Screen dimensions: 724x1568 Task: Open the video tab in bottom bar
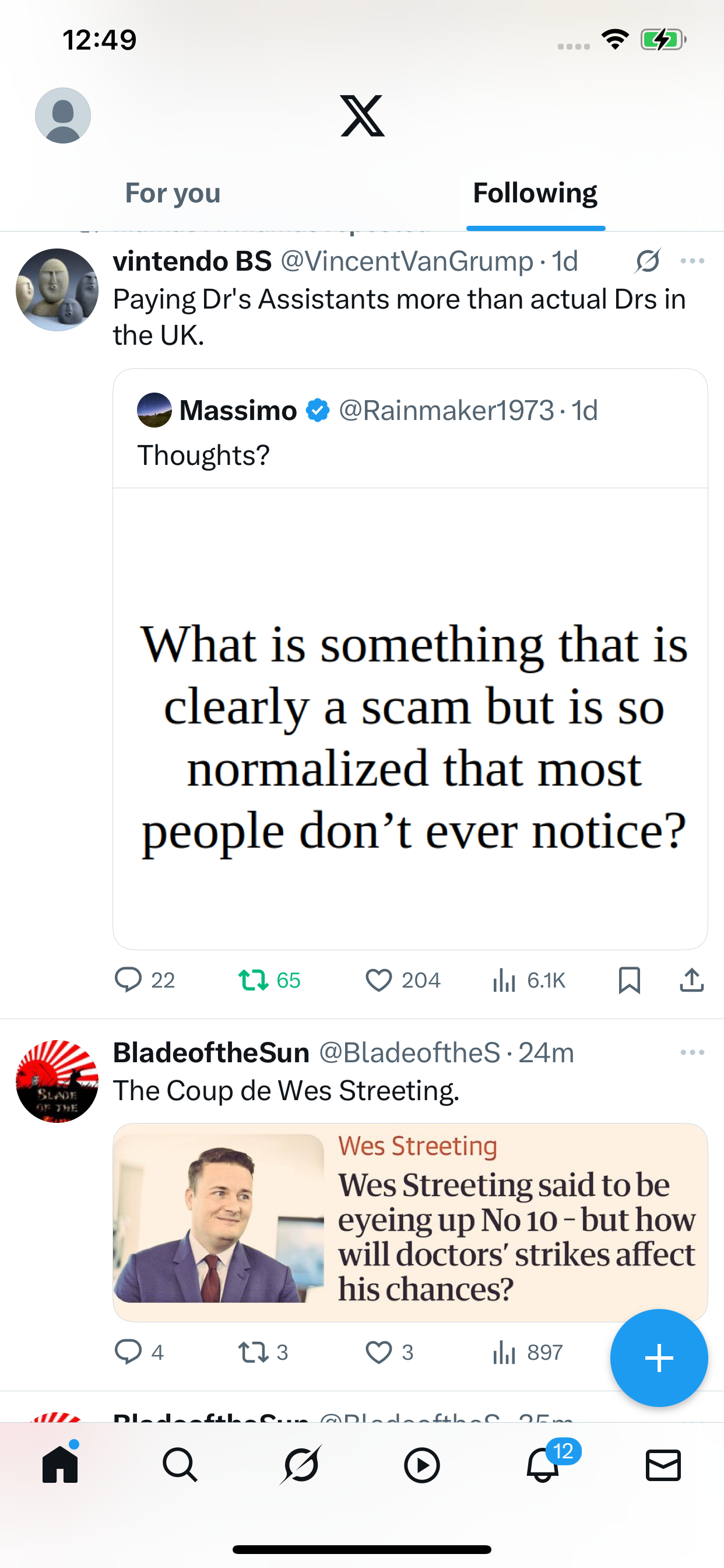point(421,1465)
